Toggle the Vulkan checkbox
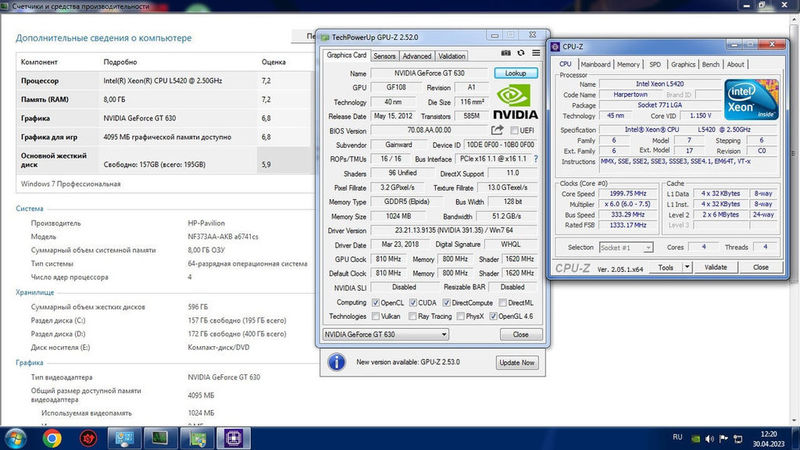The image size is (800, 450). tap(376, 316)
